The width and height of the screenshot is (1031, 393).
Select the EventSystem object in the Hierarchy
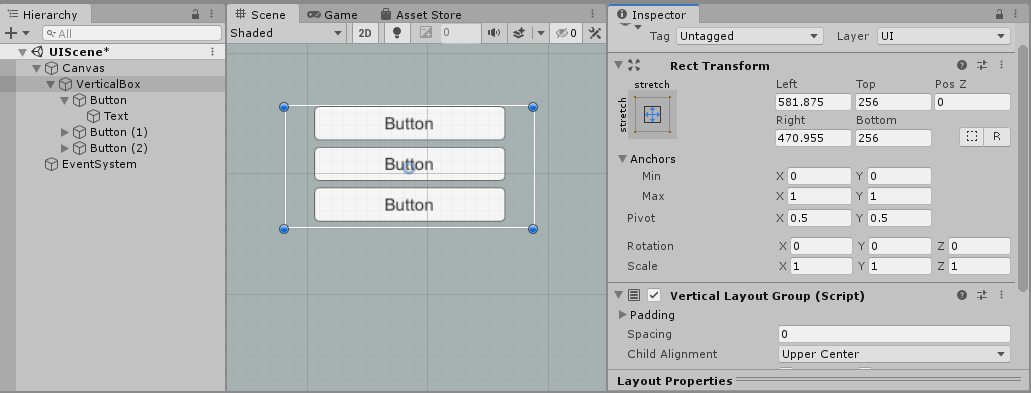[99, 164]
